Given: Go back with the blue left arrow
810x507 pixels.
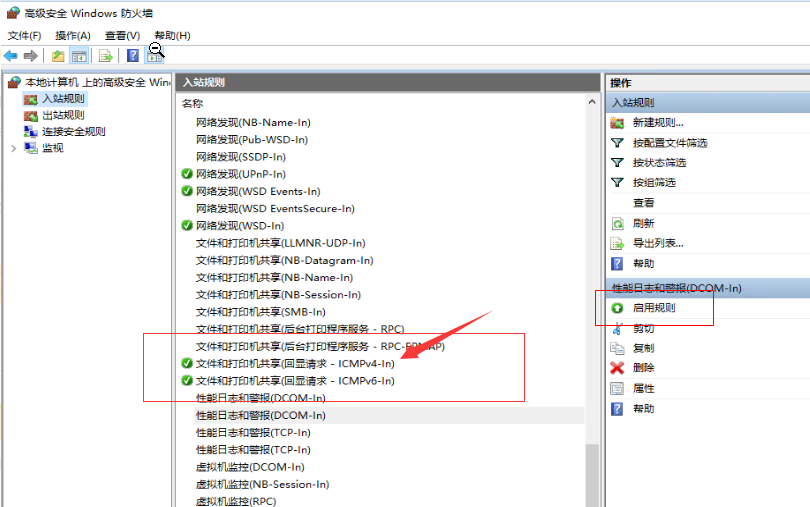Looking at the screenshot, I should click(10, 56).
